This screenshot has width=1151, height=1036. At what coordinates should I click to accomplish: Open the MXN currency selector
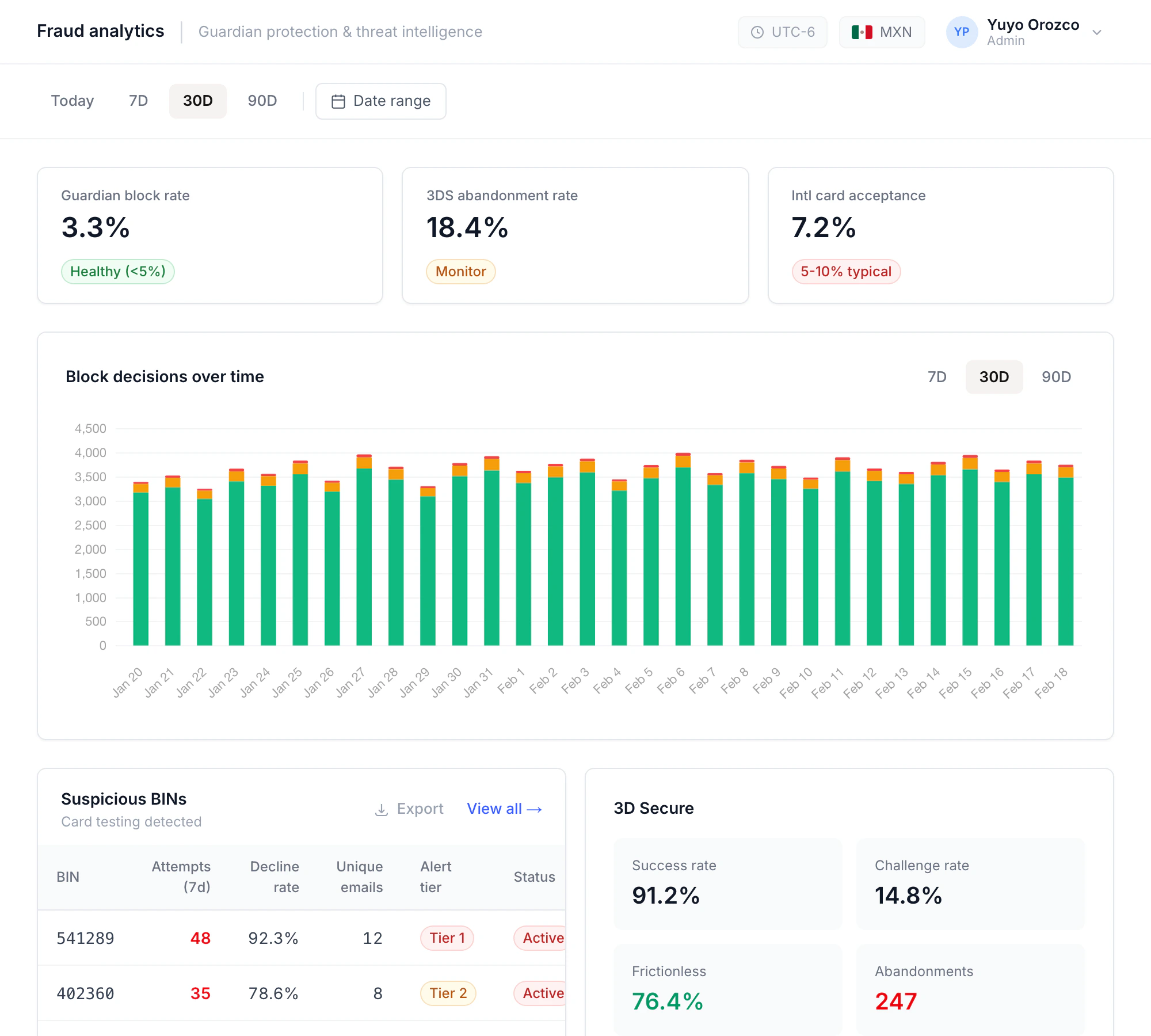coord(882,32)
